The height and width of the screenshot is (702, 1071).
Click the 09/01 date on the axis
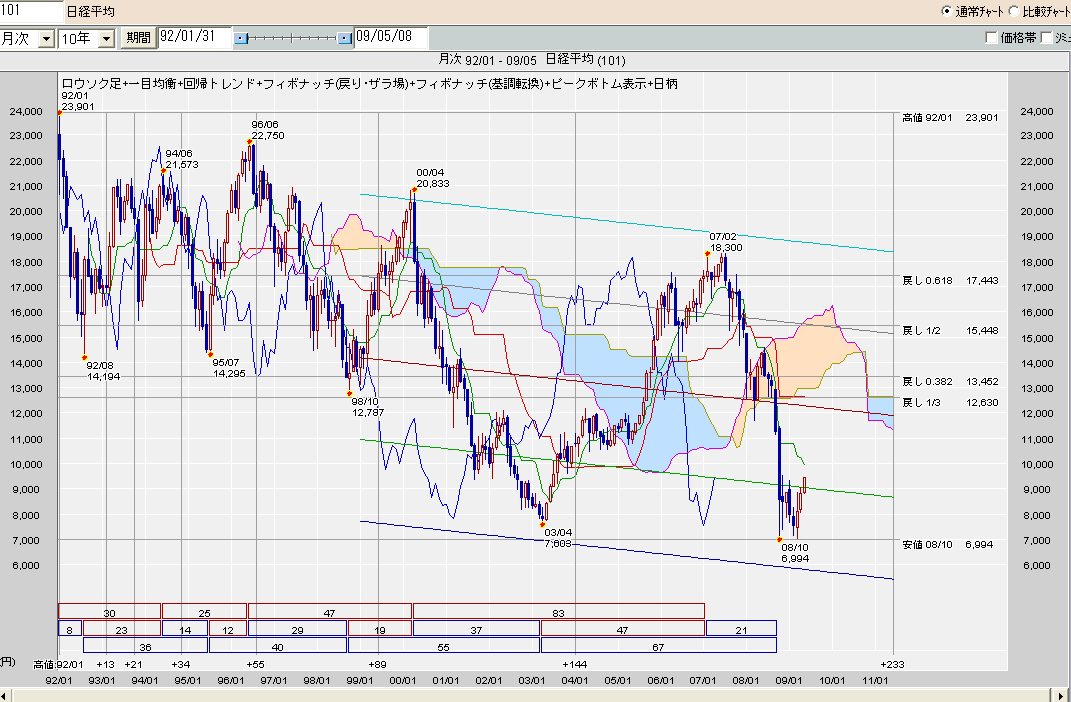(x=788, y=681)
